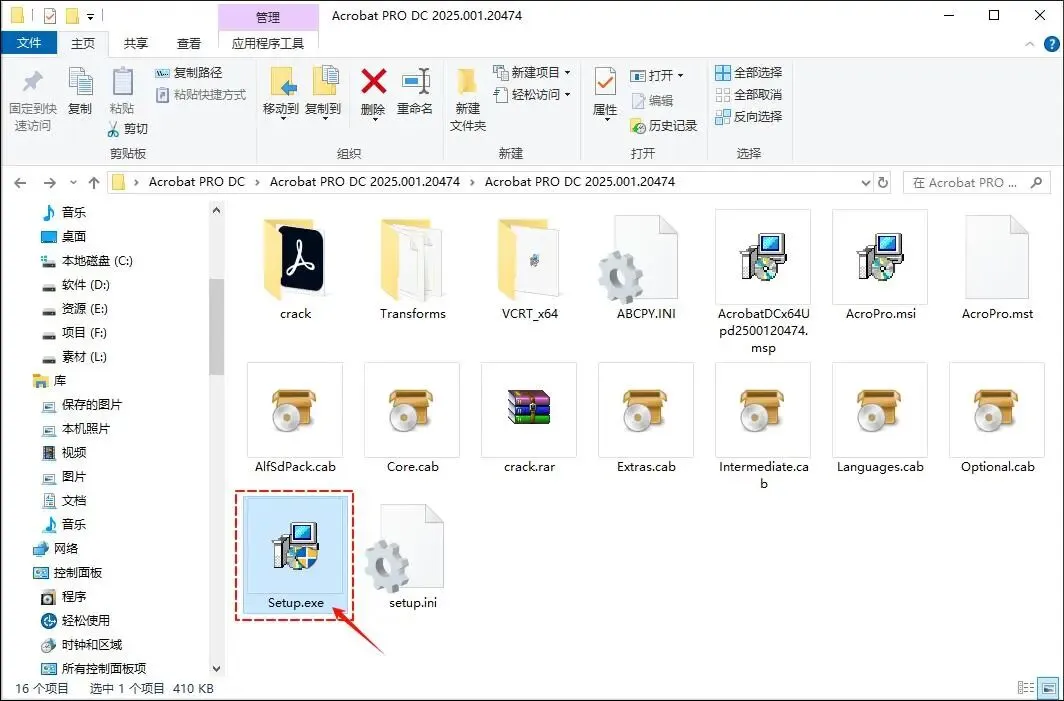Select the Intermediate.cab file

click(763, 426)
